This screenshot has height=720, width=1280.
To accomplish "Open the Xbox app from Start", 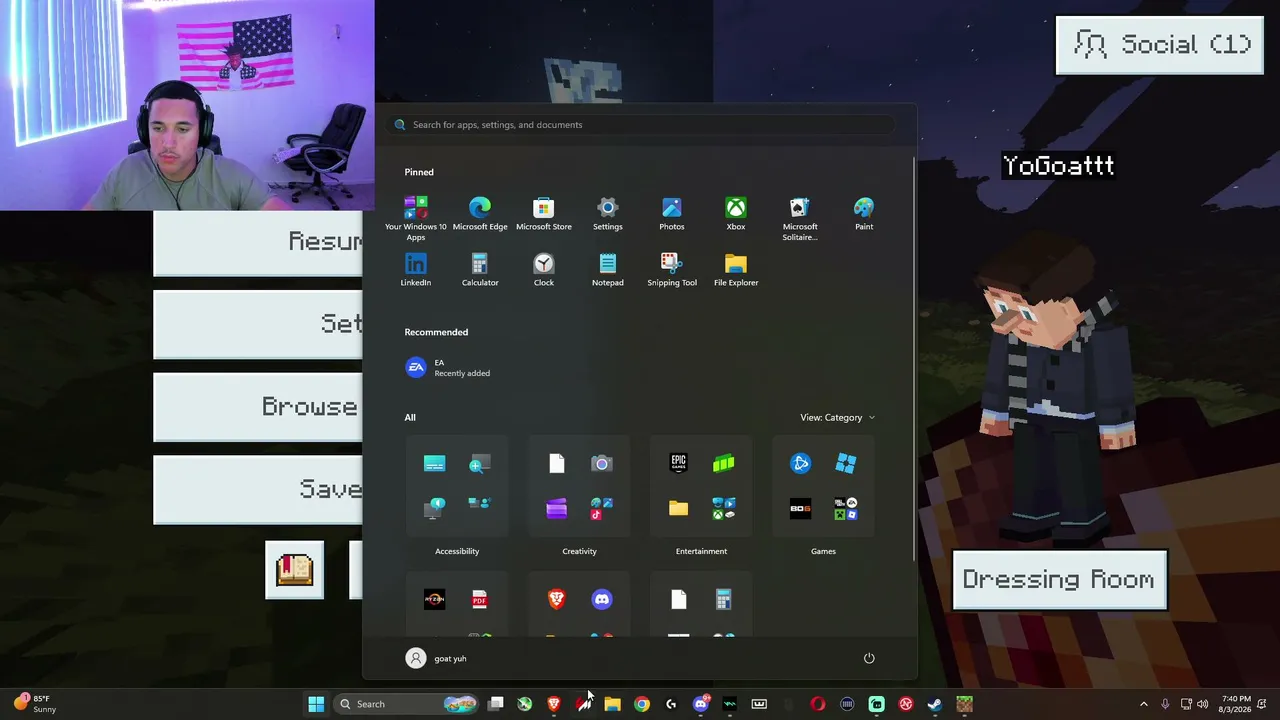I will [x=736, y=214].
